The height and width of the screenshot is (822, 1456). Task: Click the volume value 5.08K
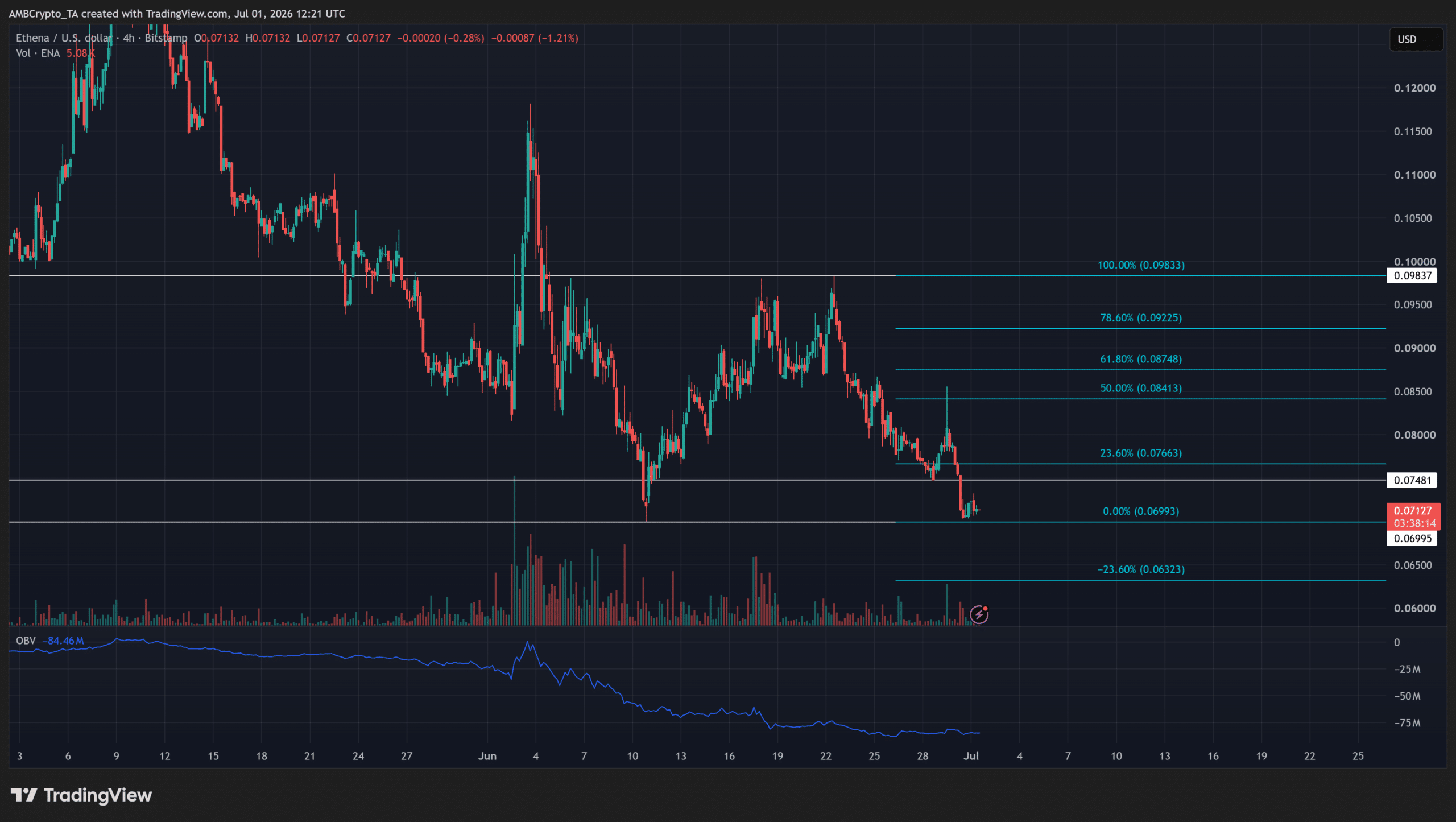point(80,53)
